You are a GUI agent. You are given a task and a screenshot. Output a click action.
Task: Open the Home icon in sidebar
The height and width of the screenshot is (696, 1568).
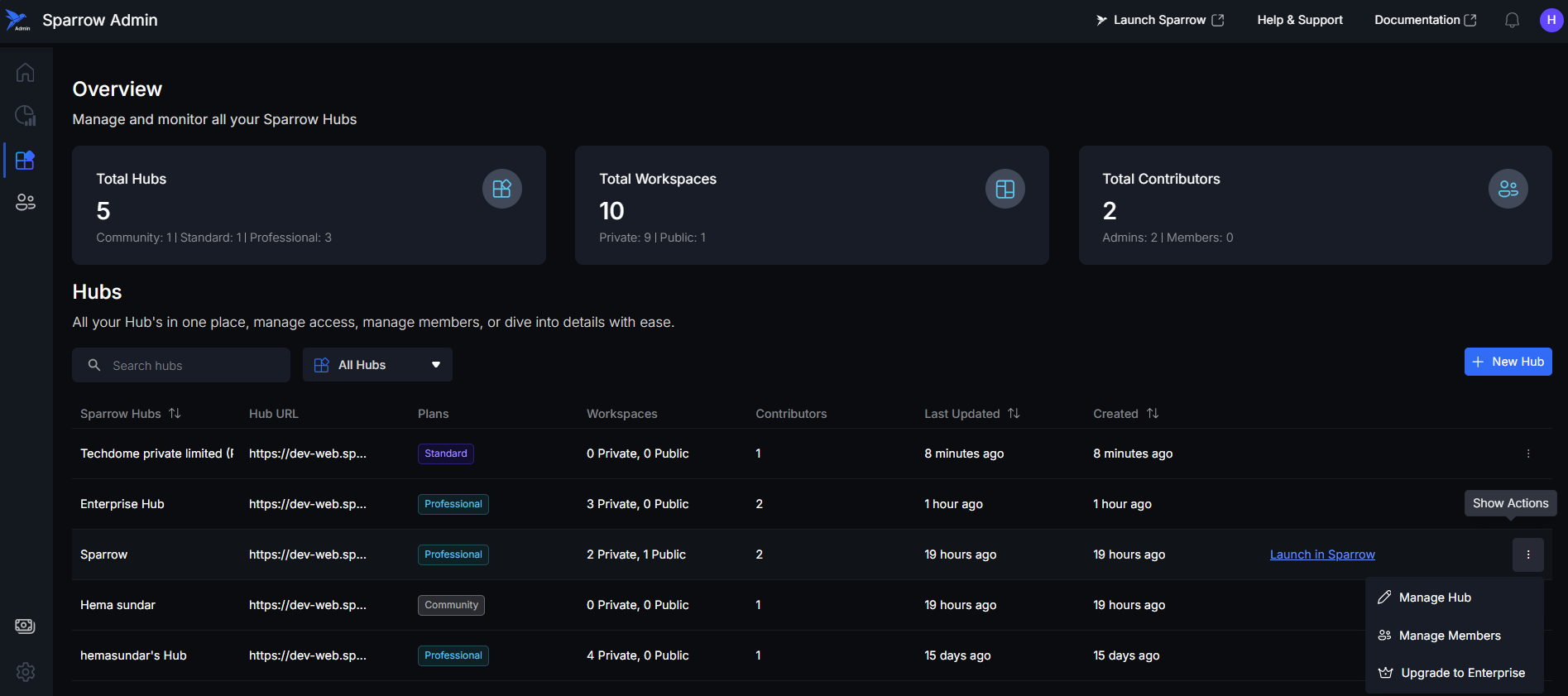pos(25,73)
